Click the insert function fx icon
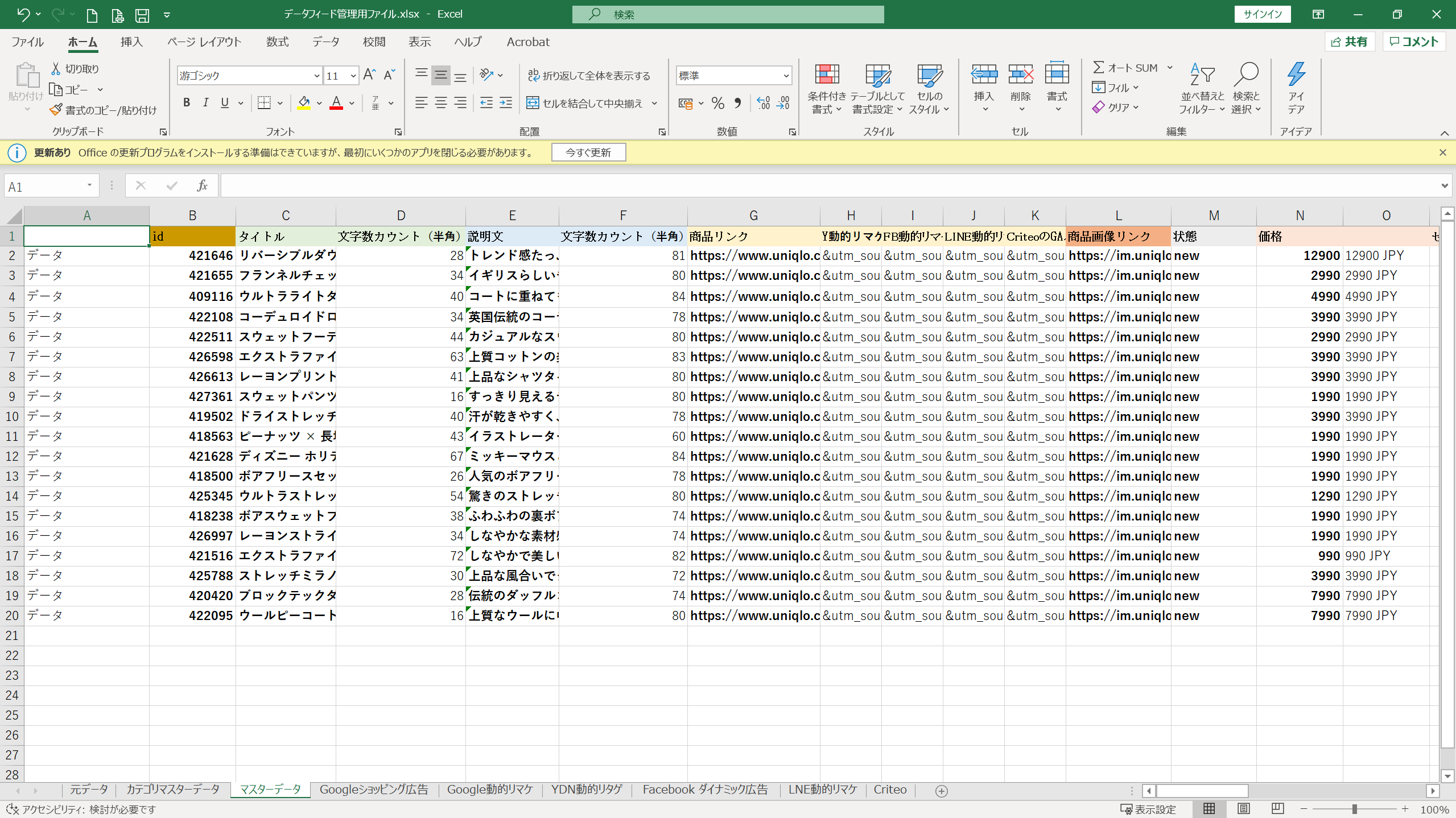This screenshot has height=818, width=1456. tap(202, 186)
